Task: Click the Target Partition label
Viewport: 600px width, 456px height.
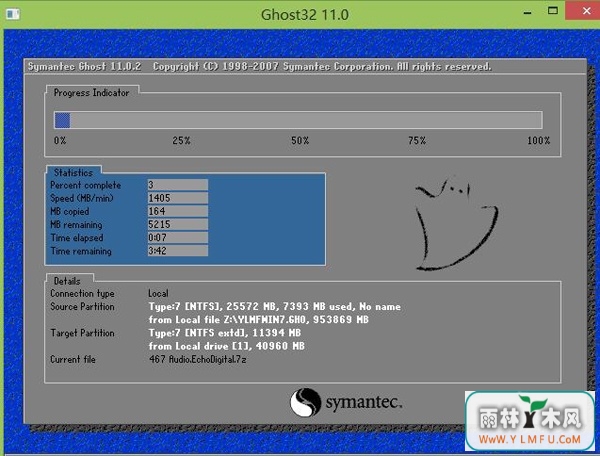Action: (x=82, y=333)
